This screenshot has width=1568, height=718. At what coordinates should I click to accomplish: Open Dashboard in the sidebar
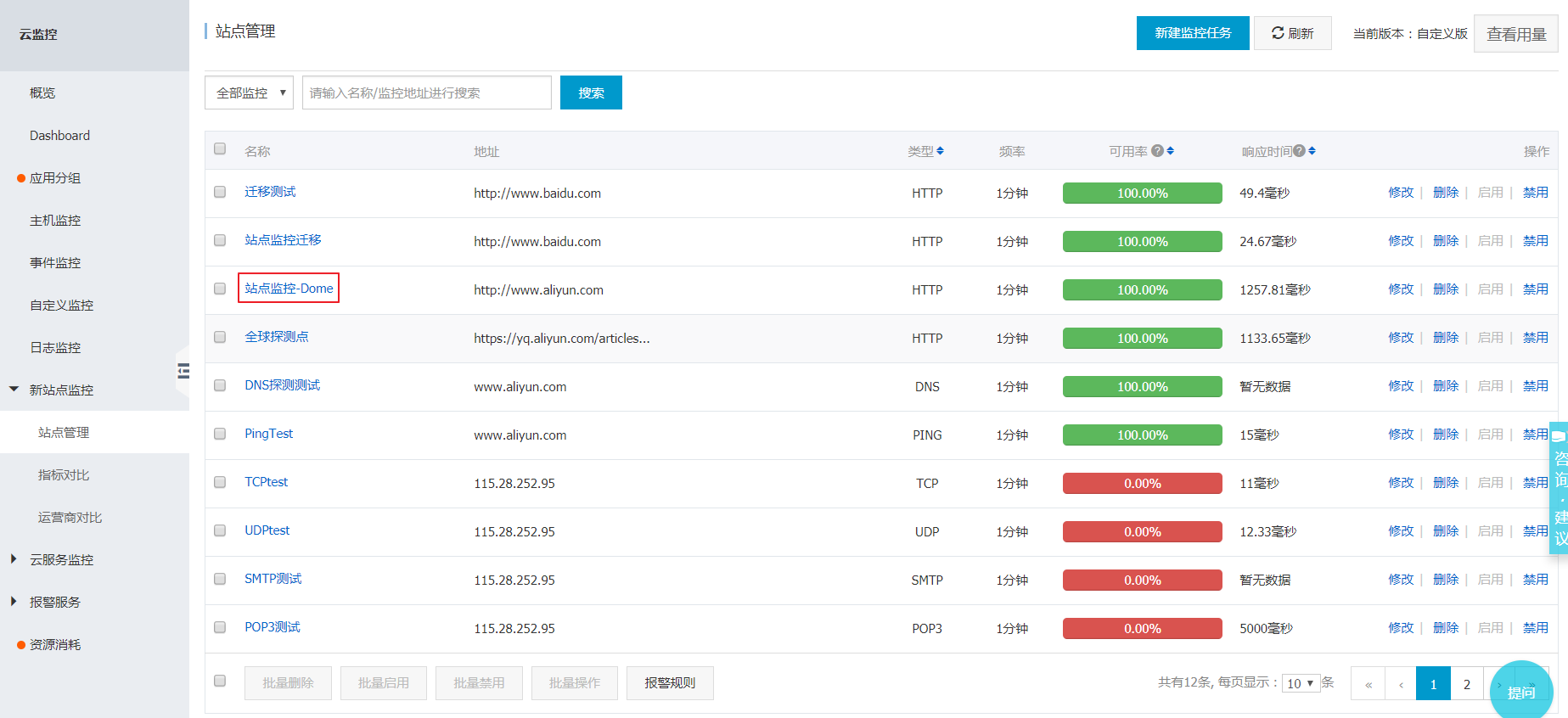click(59, 135)
